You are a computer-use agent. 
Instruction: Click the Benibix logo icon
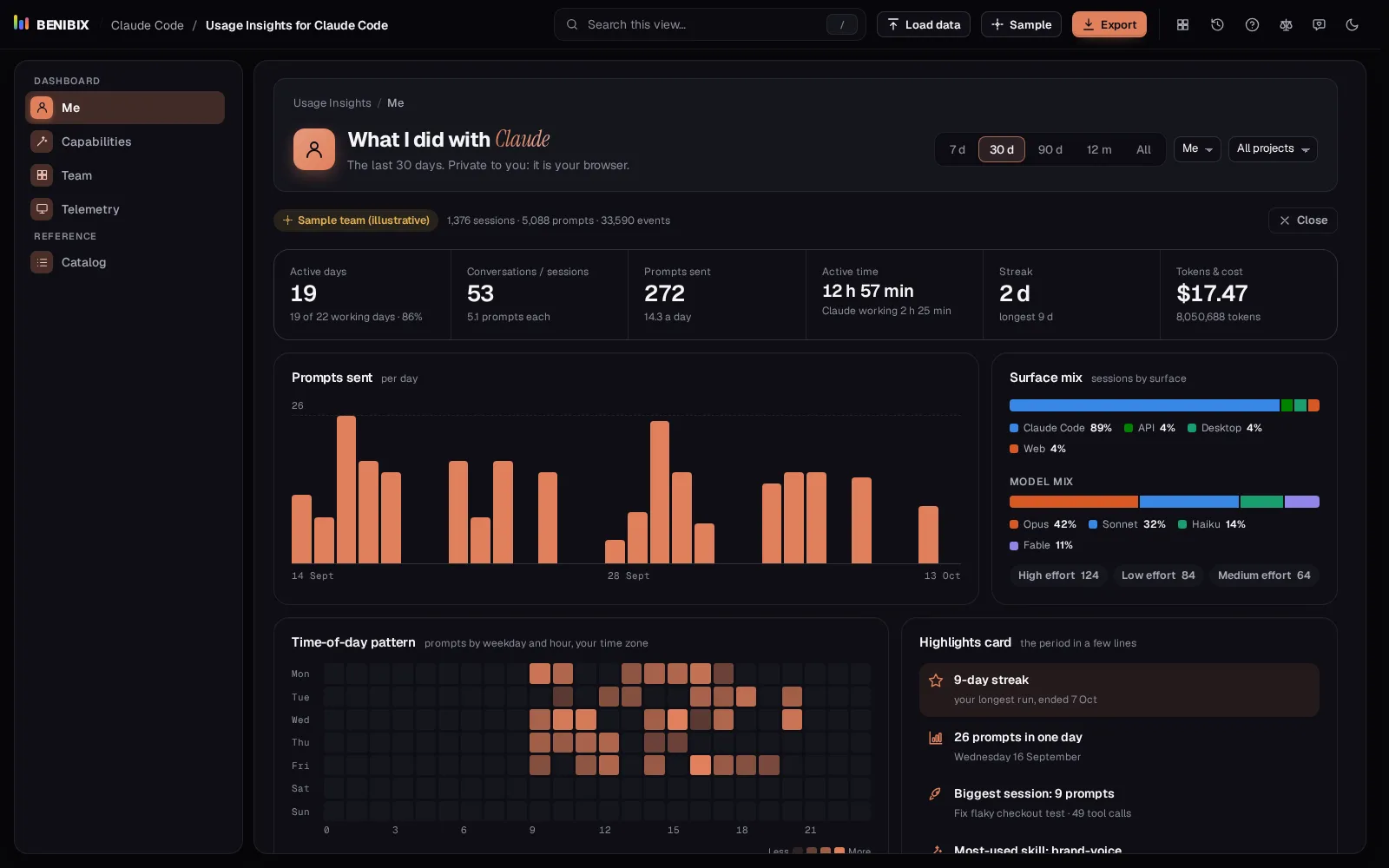tap(22, 23)
